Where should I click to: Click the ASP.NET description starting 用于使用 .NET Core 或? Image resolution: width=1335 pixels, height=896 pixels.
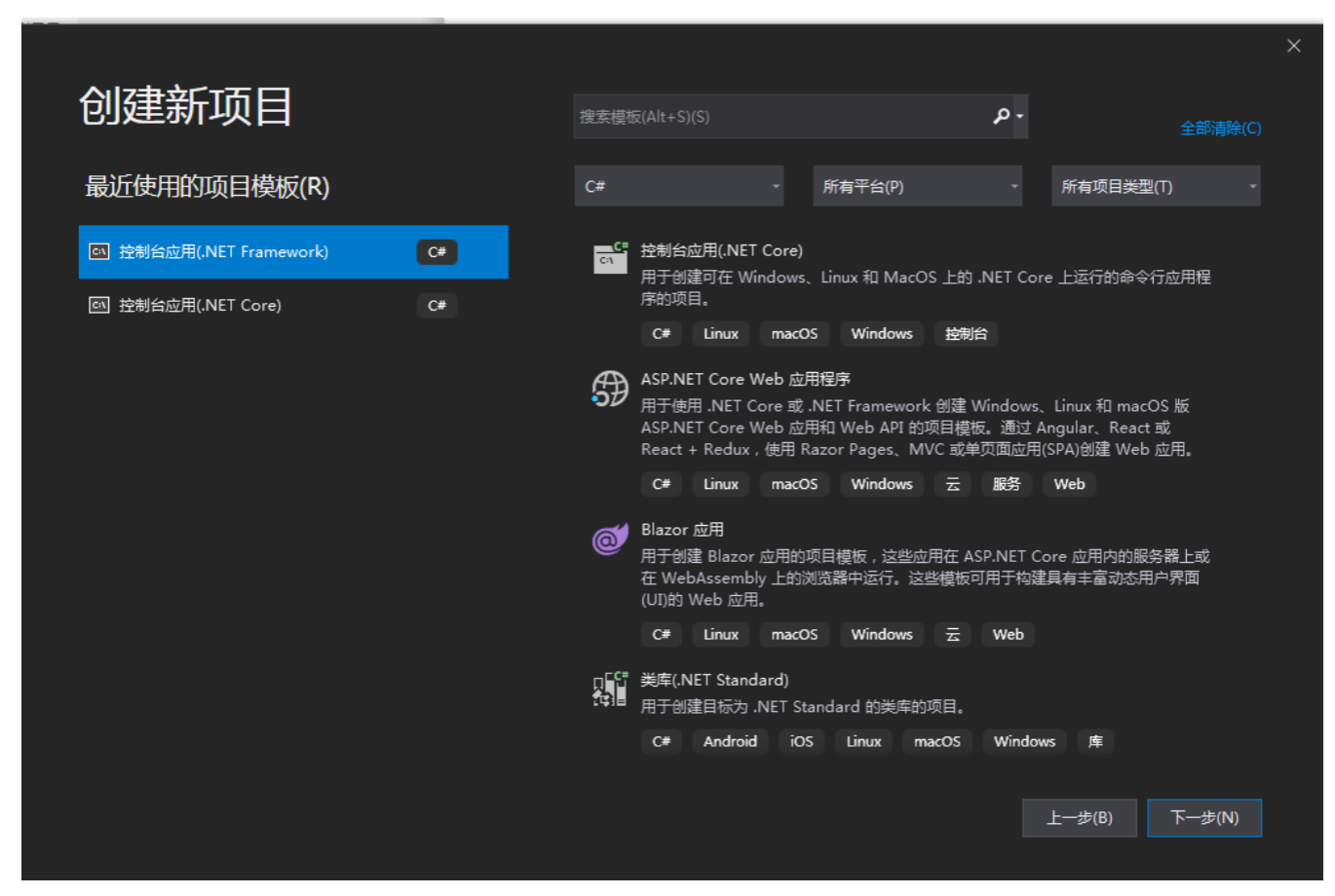click(918, 428)
